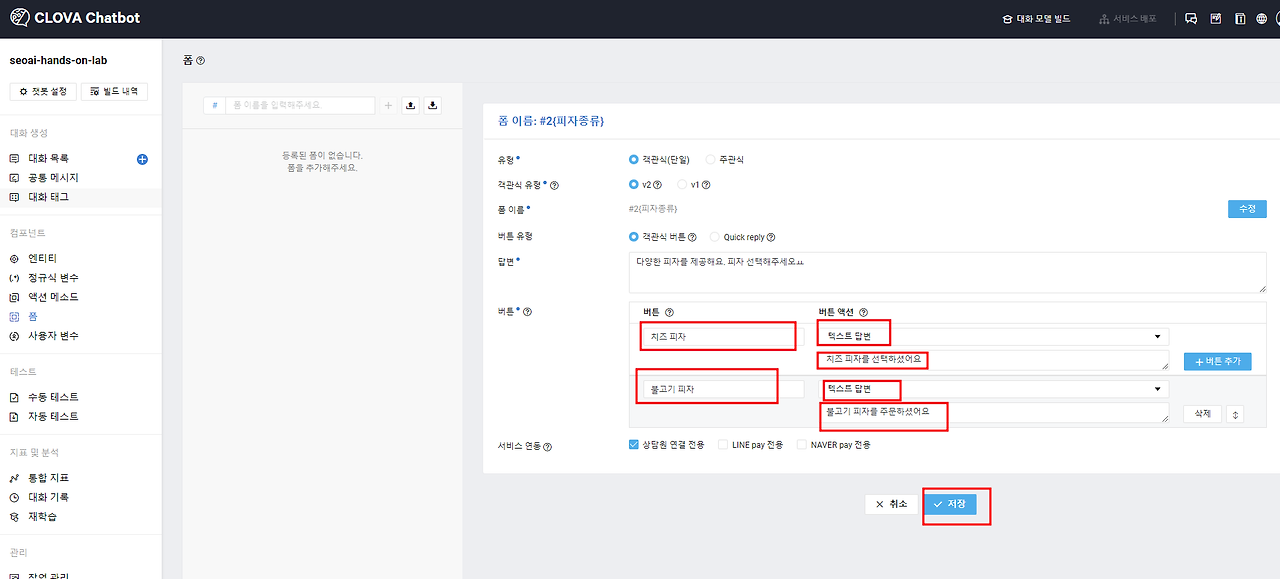Open 서비스 배포 from the top bar
The image size is (1280, 579).
point(1127,17)
